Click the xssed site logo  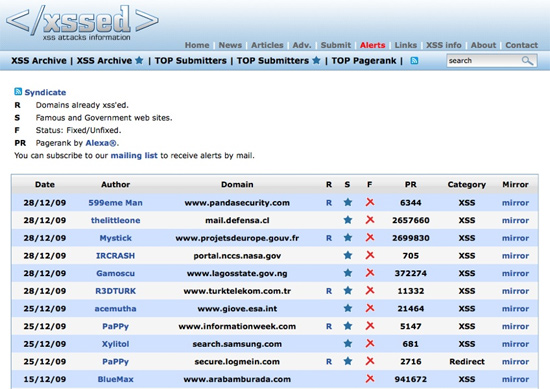pyautogui.click(x=82, y=22)
